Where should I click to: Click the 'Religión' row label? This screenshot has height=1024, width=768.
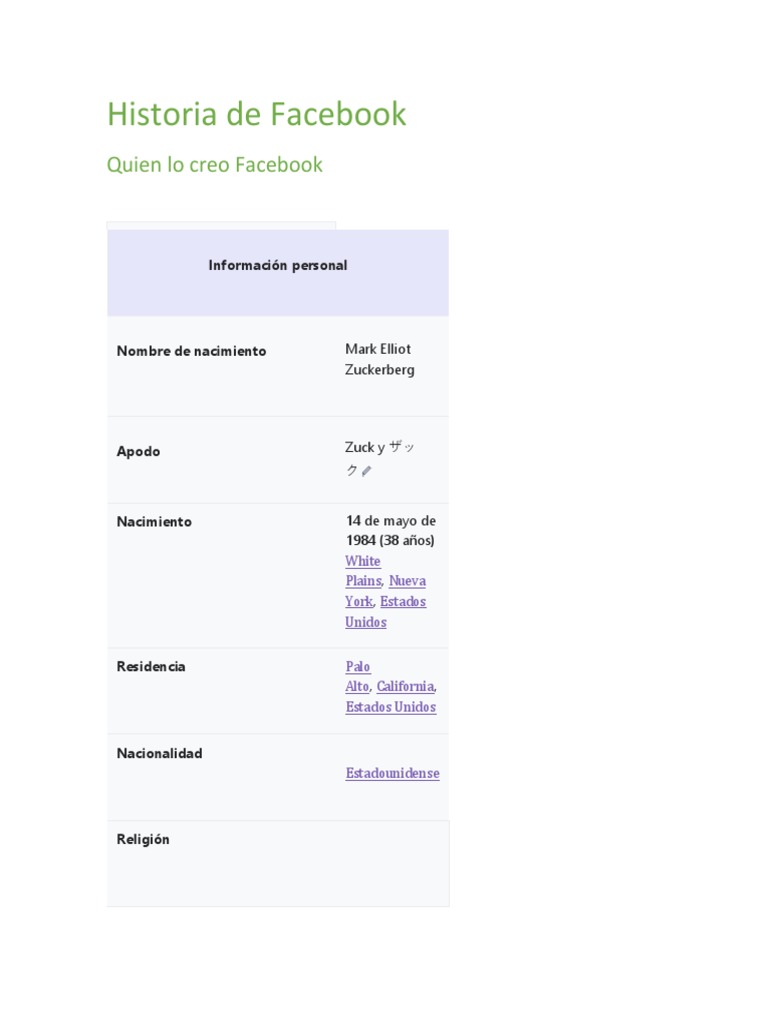[143, 839]
